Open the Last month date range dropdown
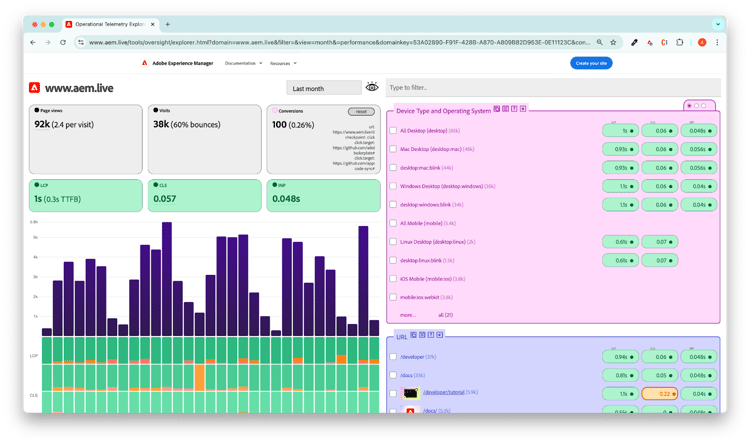The image size is (750, 444). click(x=322, y=88)
